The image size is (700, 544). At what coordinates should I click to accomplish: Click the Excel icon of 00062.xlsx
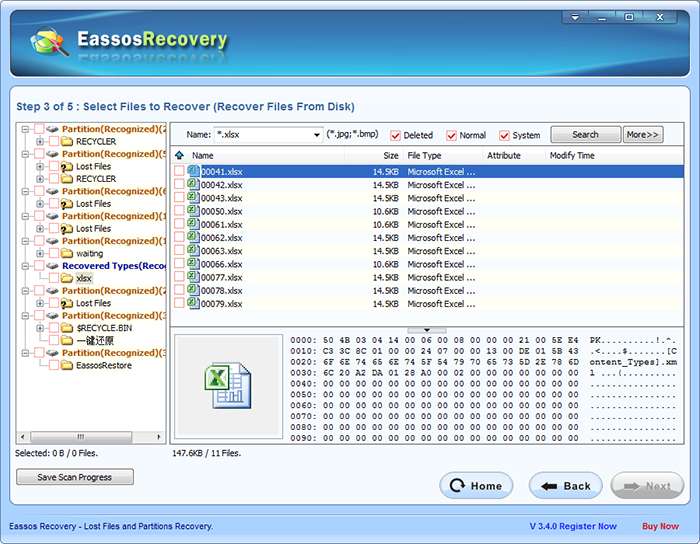(193, 237)
